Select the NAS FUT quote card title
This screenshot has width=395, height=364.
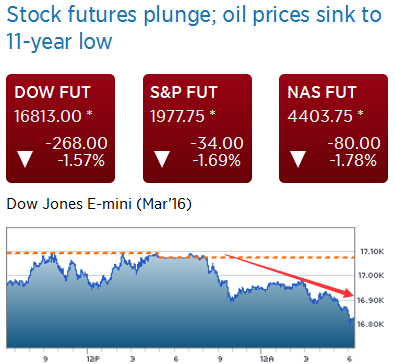tap(322, 92)
